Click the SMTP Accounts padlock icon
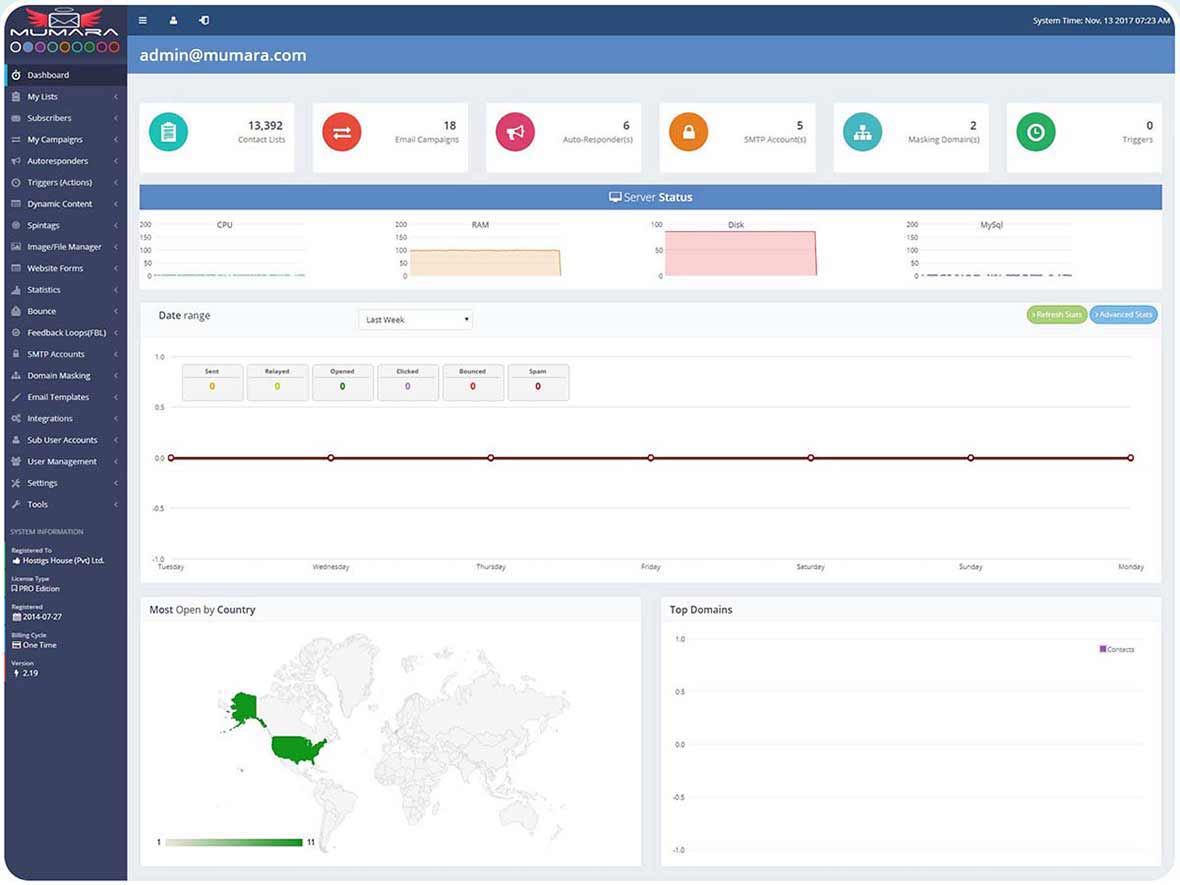 pyautogui.click(x=688, y=130)
